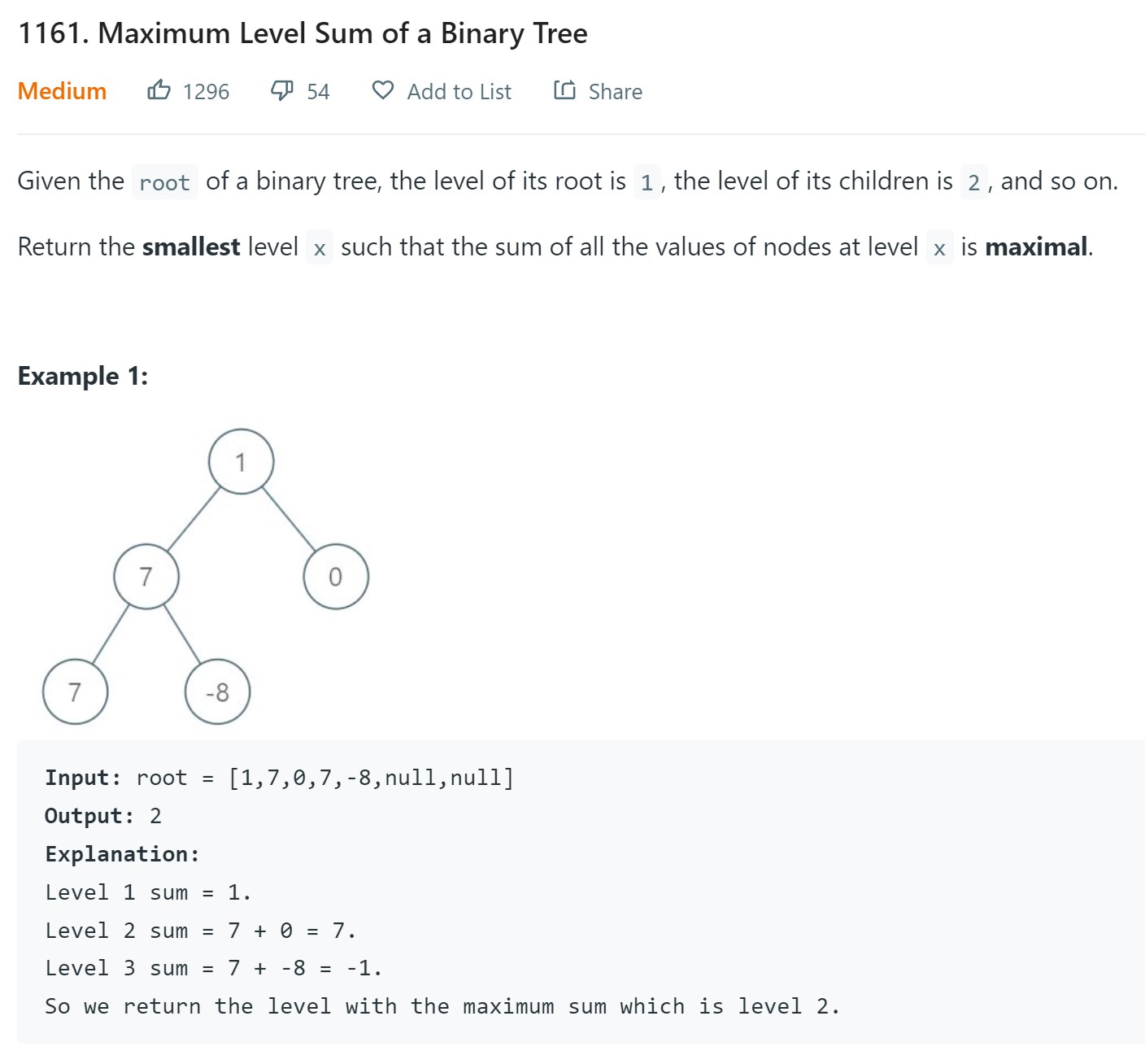
Task: Click the tree node labeled 0
Action: (x=336, y=577)
